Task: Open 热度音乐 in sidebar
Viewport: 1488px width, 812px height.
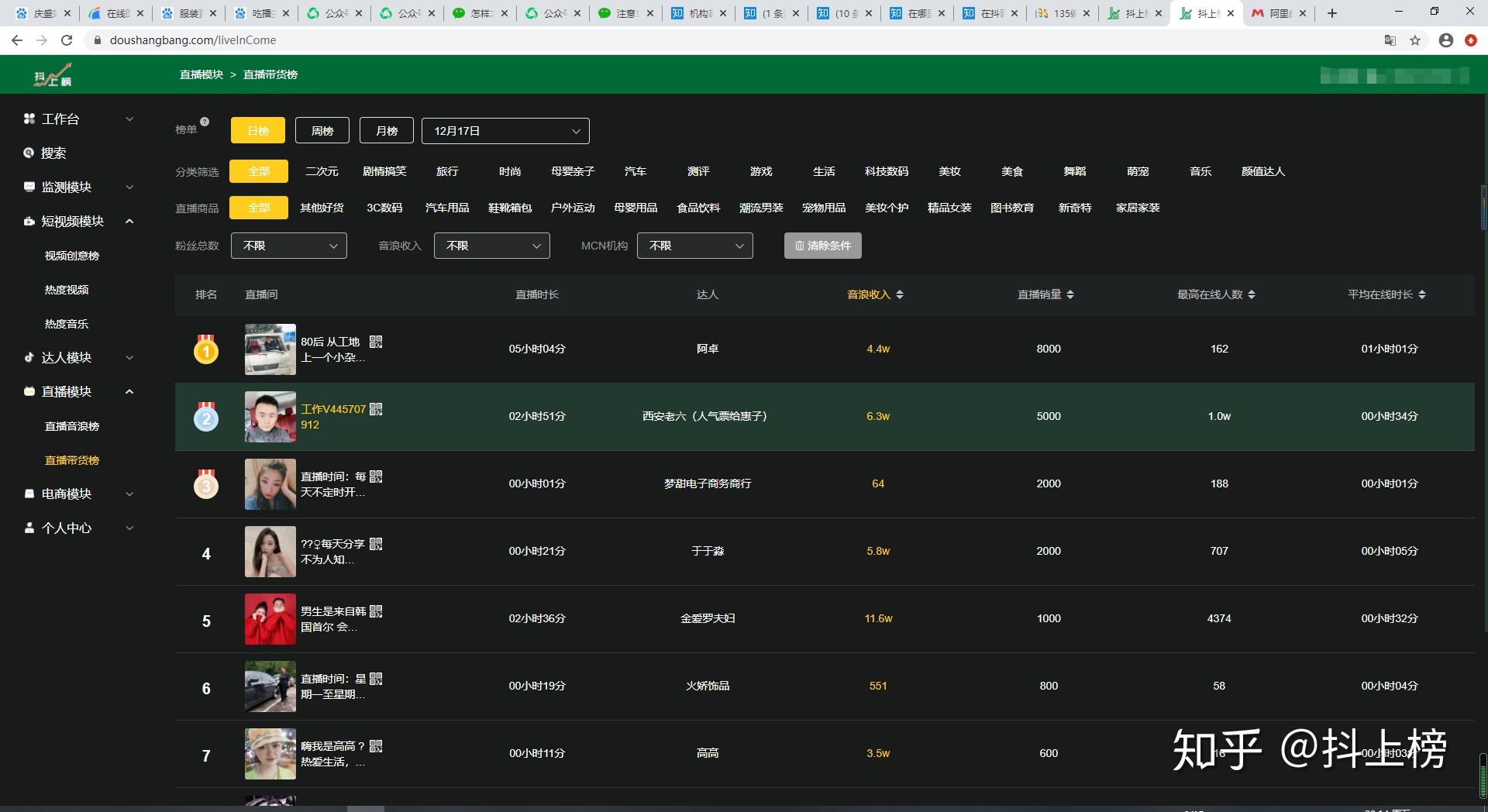Action: 67,324
